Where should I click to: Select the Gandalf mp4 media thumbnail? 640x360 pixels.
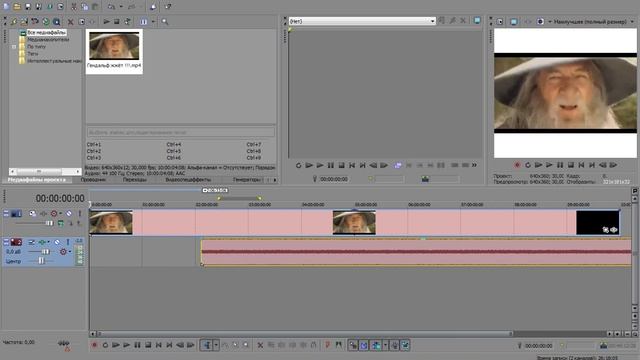pyautogui.click(x=114, y=51)
